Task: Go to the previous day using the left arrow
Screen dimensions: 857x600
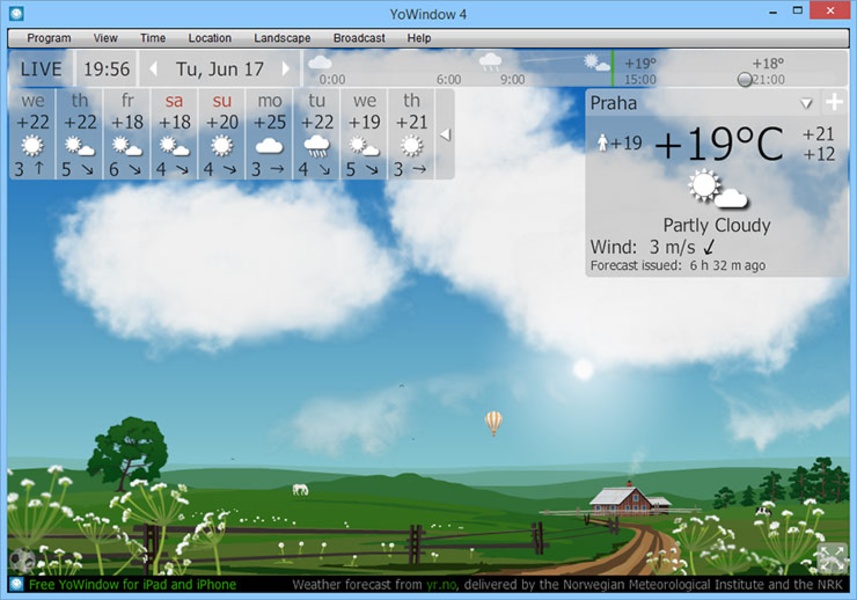Action: tap(153, 69)
